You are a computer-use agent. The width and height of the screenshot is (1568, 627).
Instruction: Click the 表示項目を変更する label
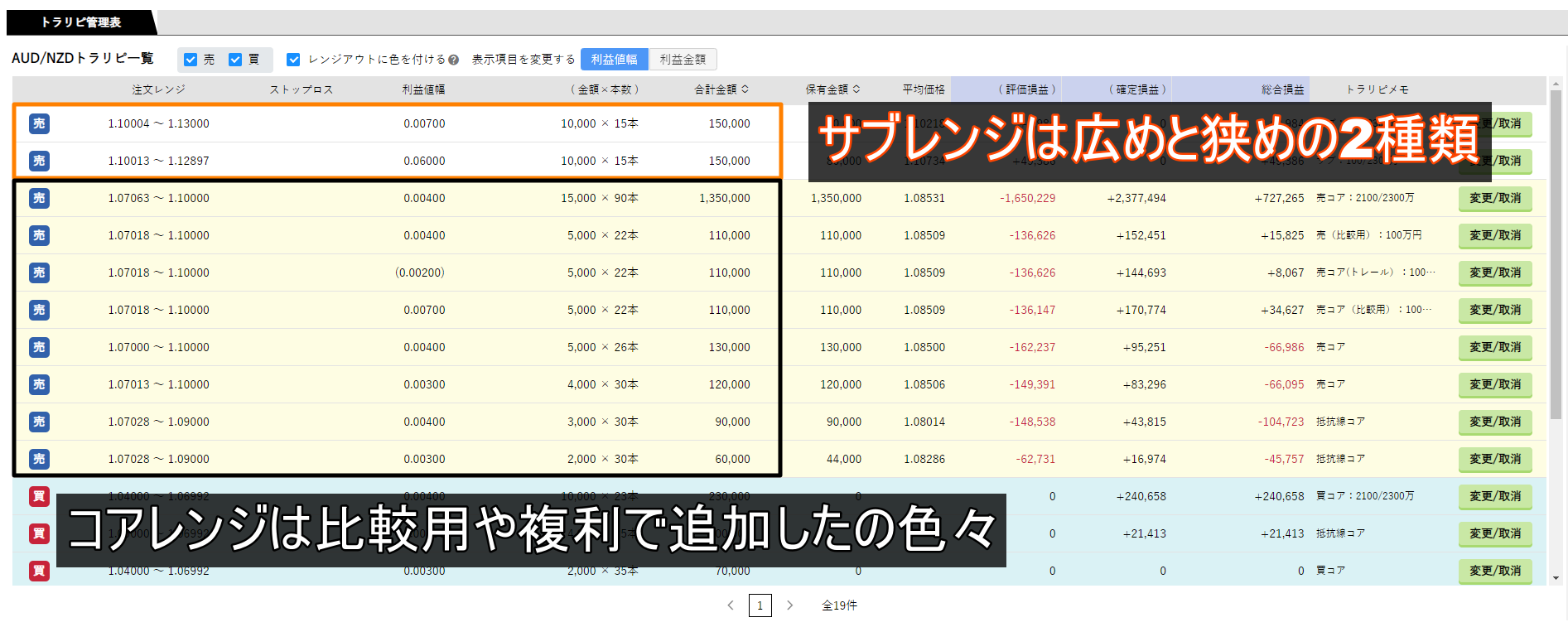click(523, 60)
